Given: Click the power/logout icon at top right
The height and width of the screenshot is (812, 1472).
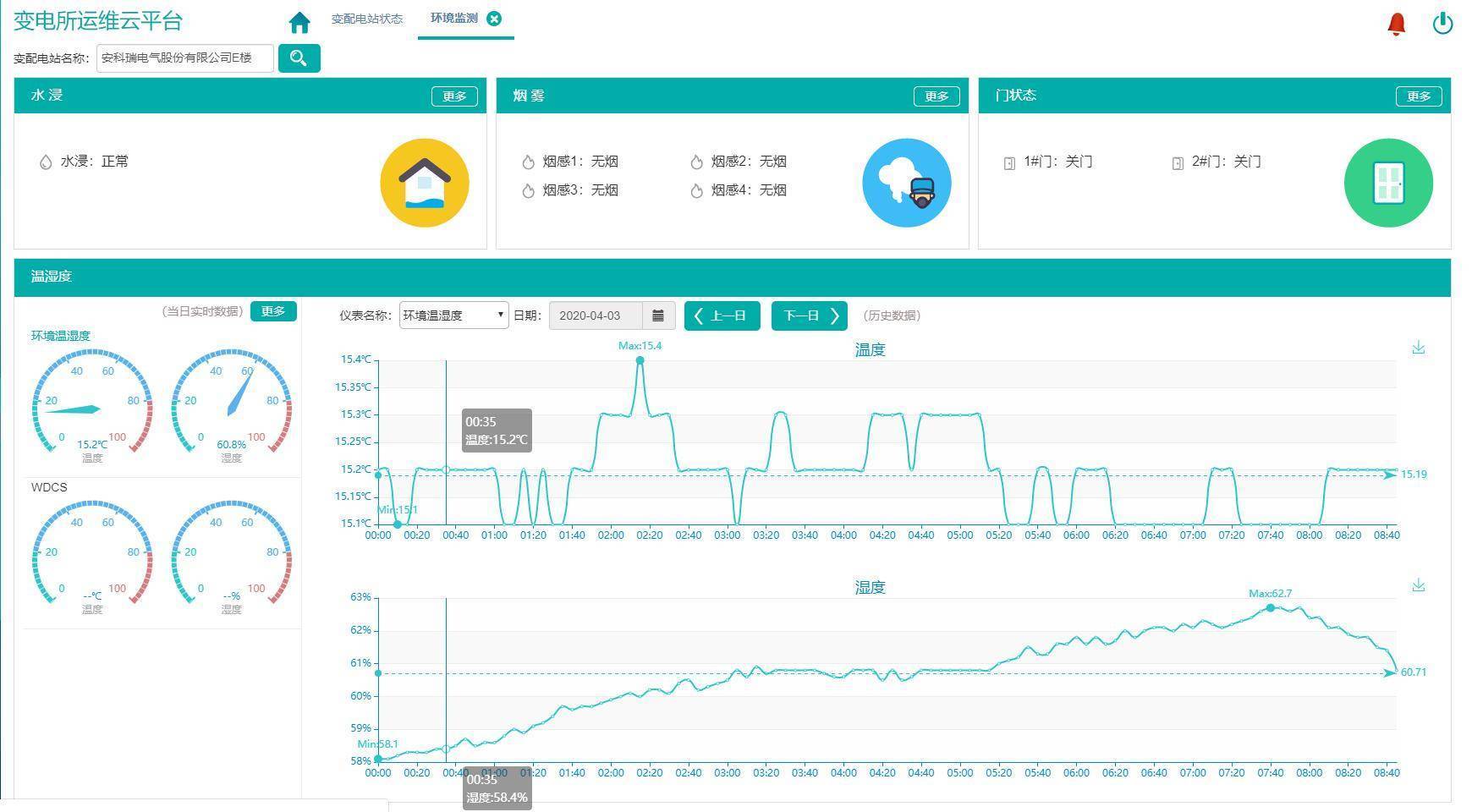Looking at the screenshot, I should click(1443, 24).
